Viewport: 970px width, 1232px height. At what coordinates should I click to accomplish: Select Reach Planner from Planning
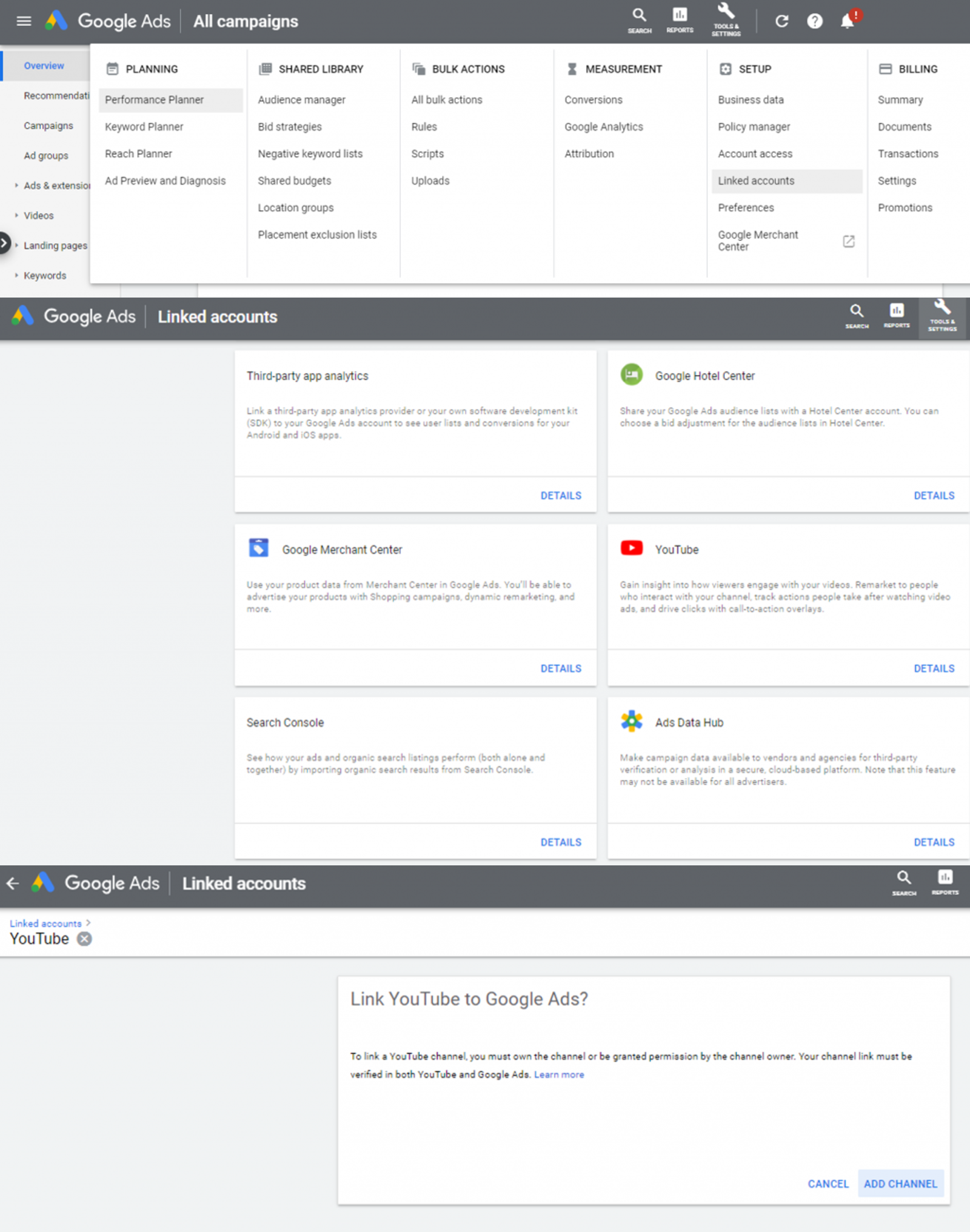[x=138, y=154]
